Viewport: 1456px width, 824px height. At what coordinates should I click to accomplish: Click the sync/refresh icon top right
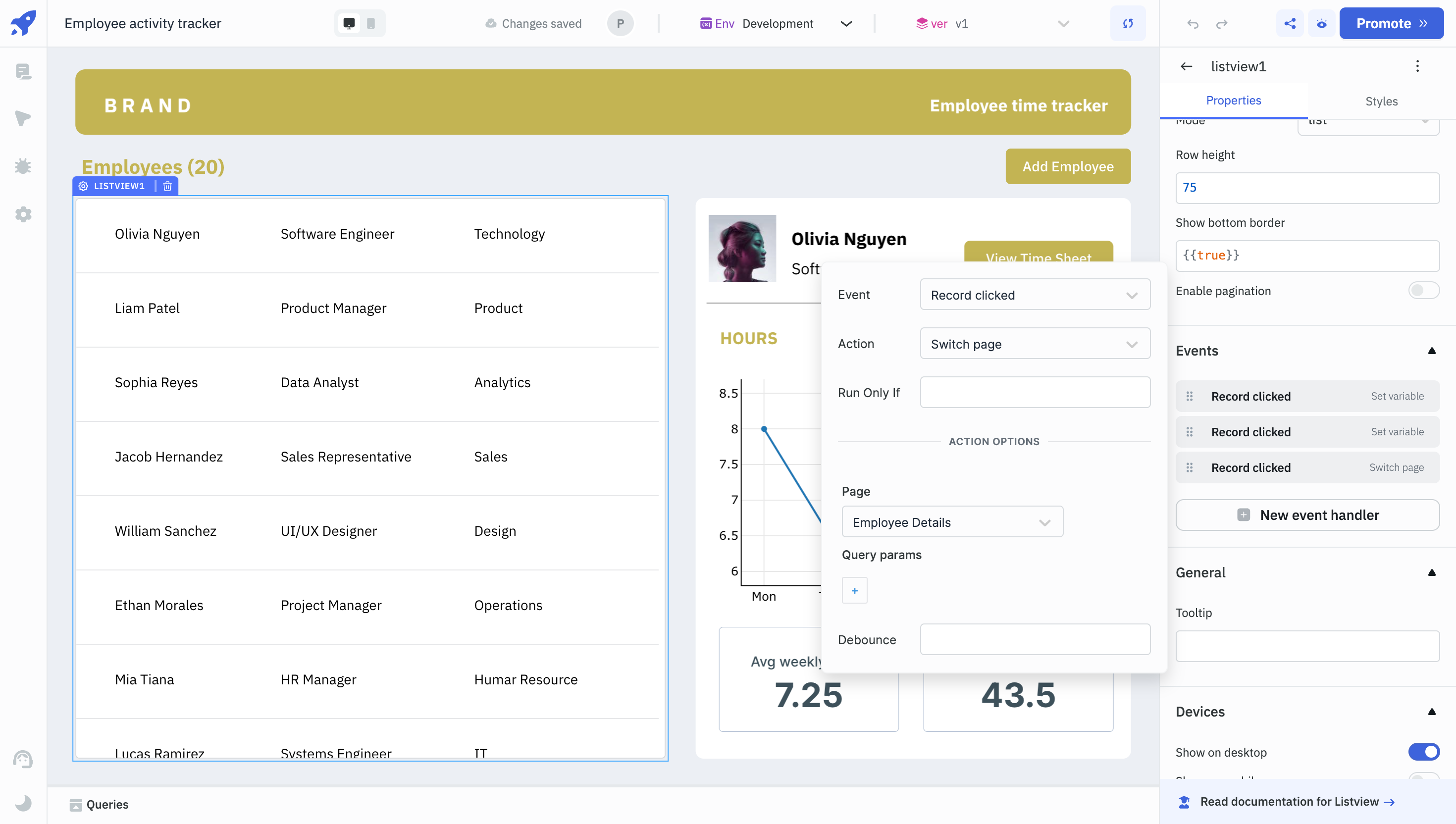point(1128,23)
